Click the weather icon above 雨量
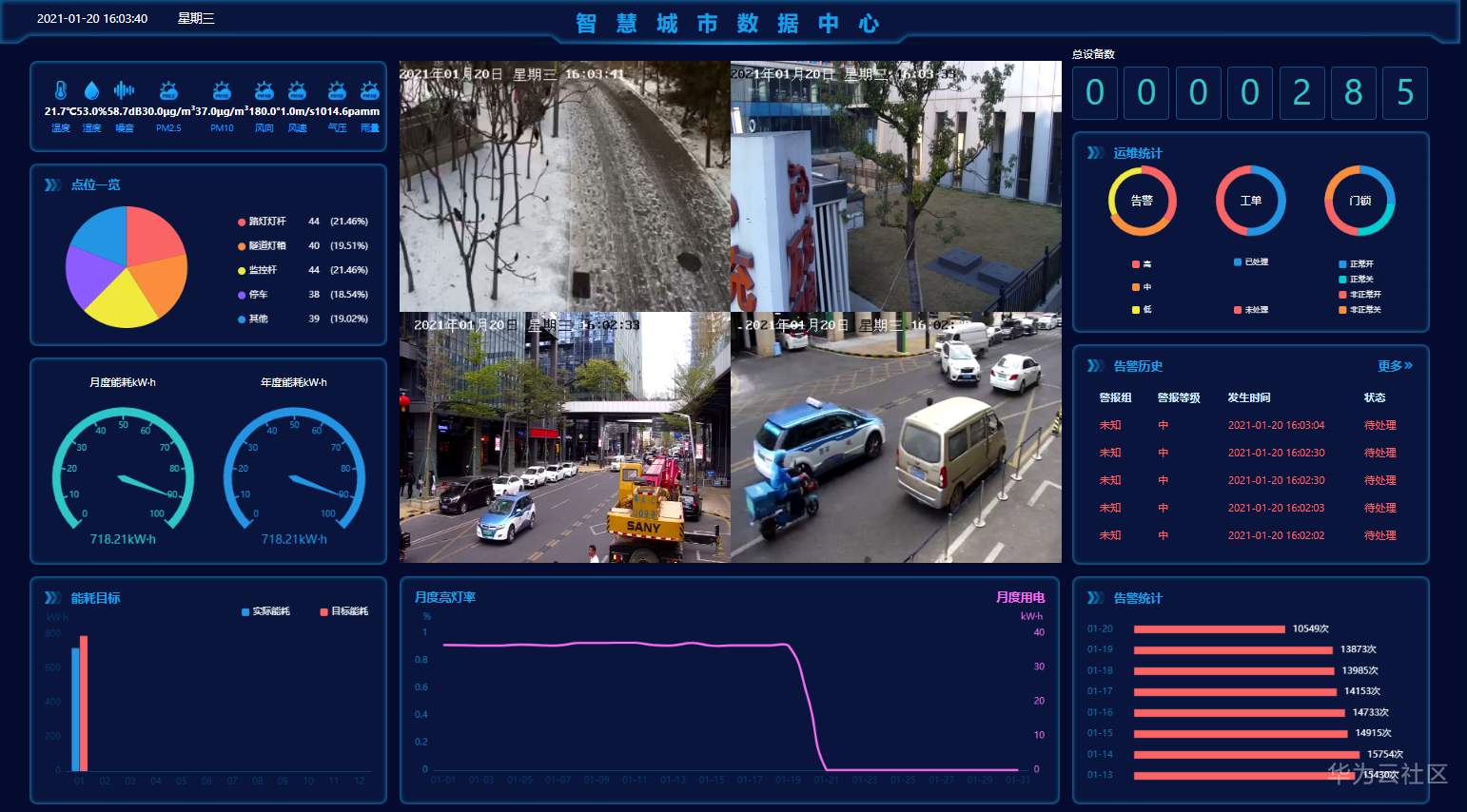 point(370,90)
